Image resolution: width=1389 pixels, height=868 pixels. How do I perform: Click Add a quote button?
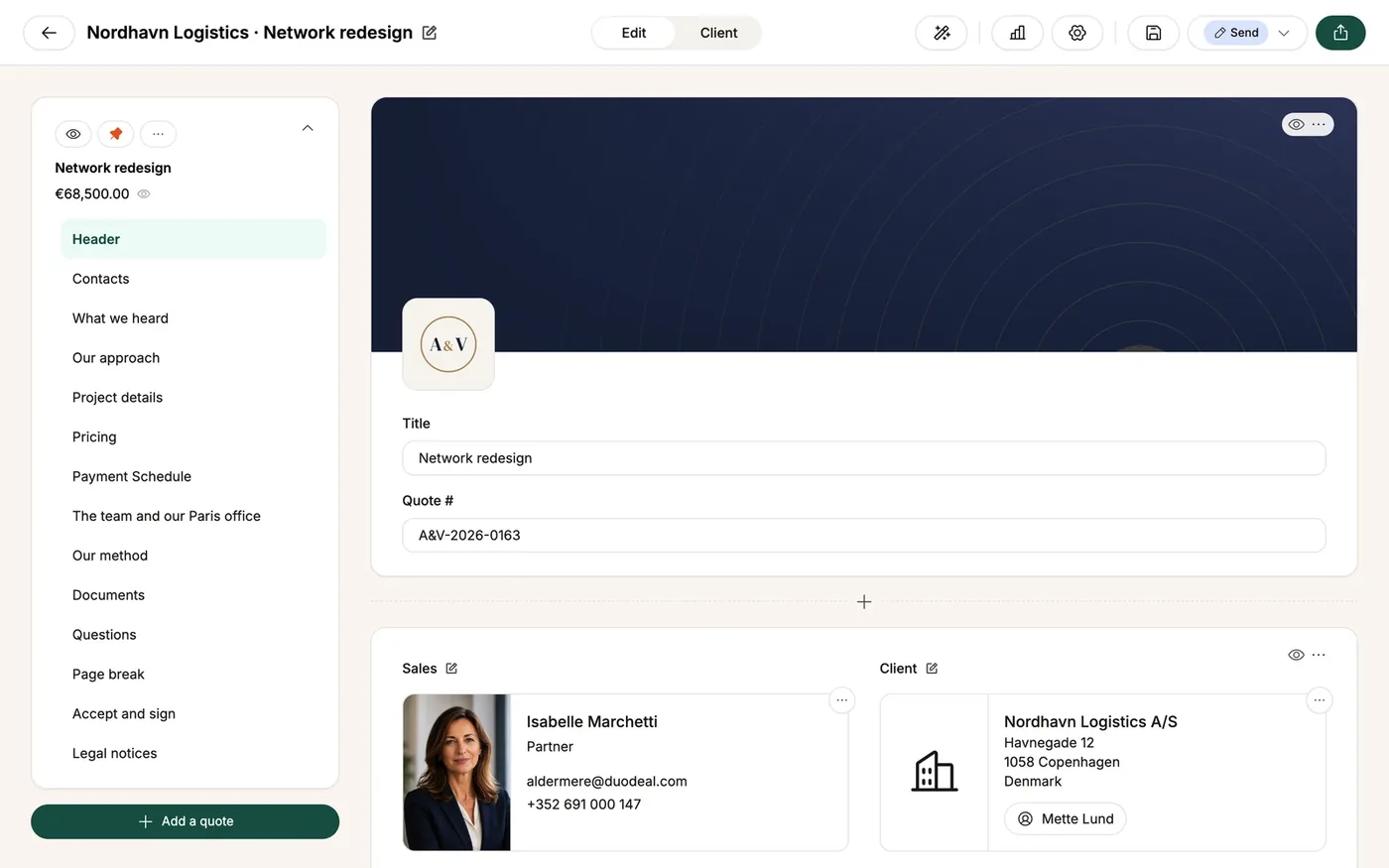click(186, 821)
